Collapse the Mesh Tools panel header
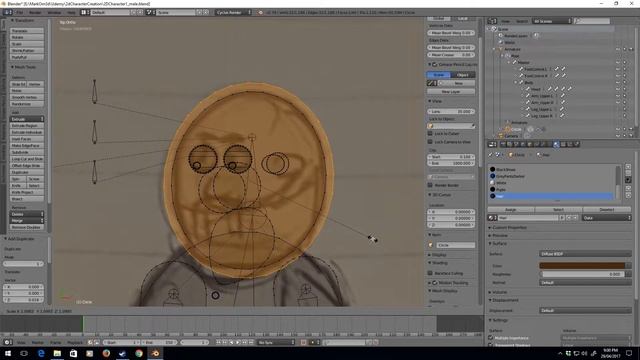This screenshot has height=360, width=640. click(24, 67)
